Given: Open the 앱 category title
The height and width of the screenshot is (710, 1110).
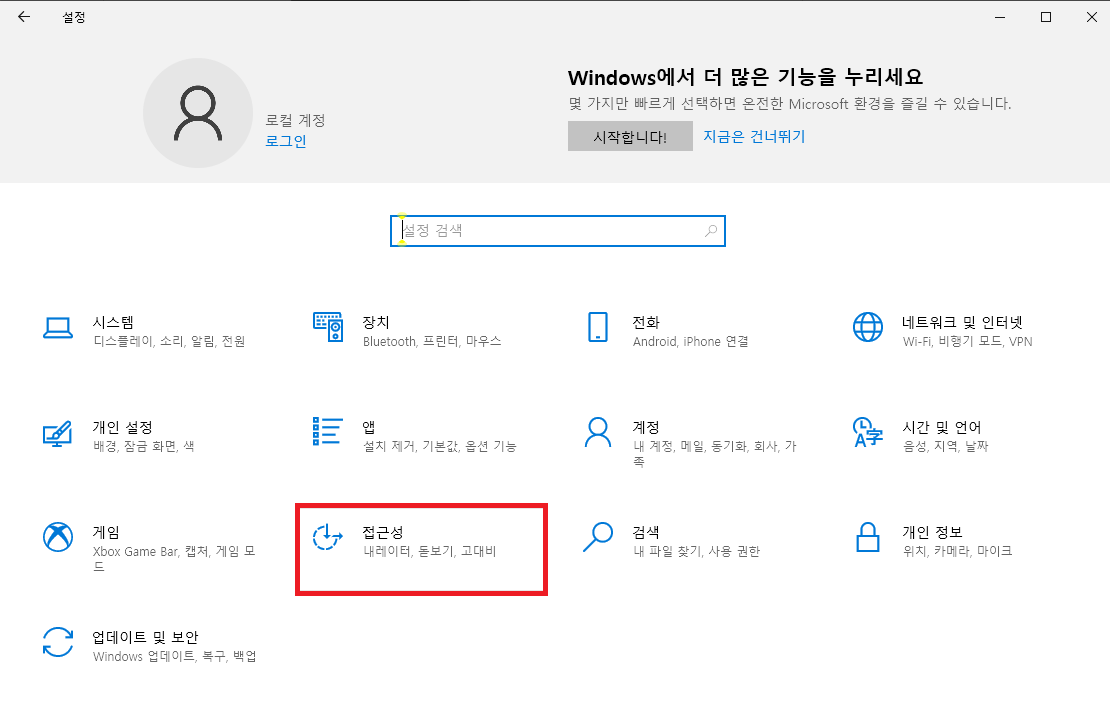Looking at the screenshot, I should point(369,427).
